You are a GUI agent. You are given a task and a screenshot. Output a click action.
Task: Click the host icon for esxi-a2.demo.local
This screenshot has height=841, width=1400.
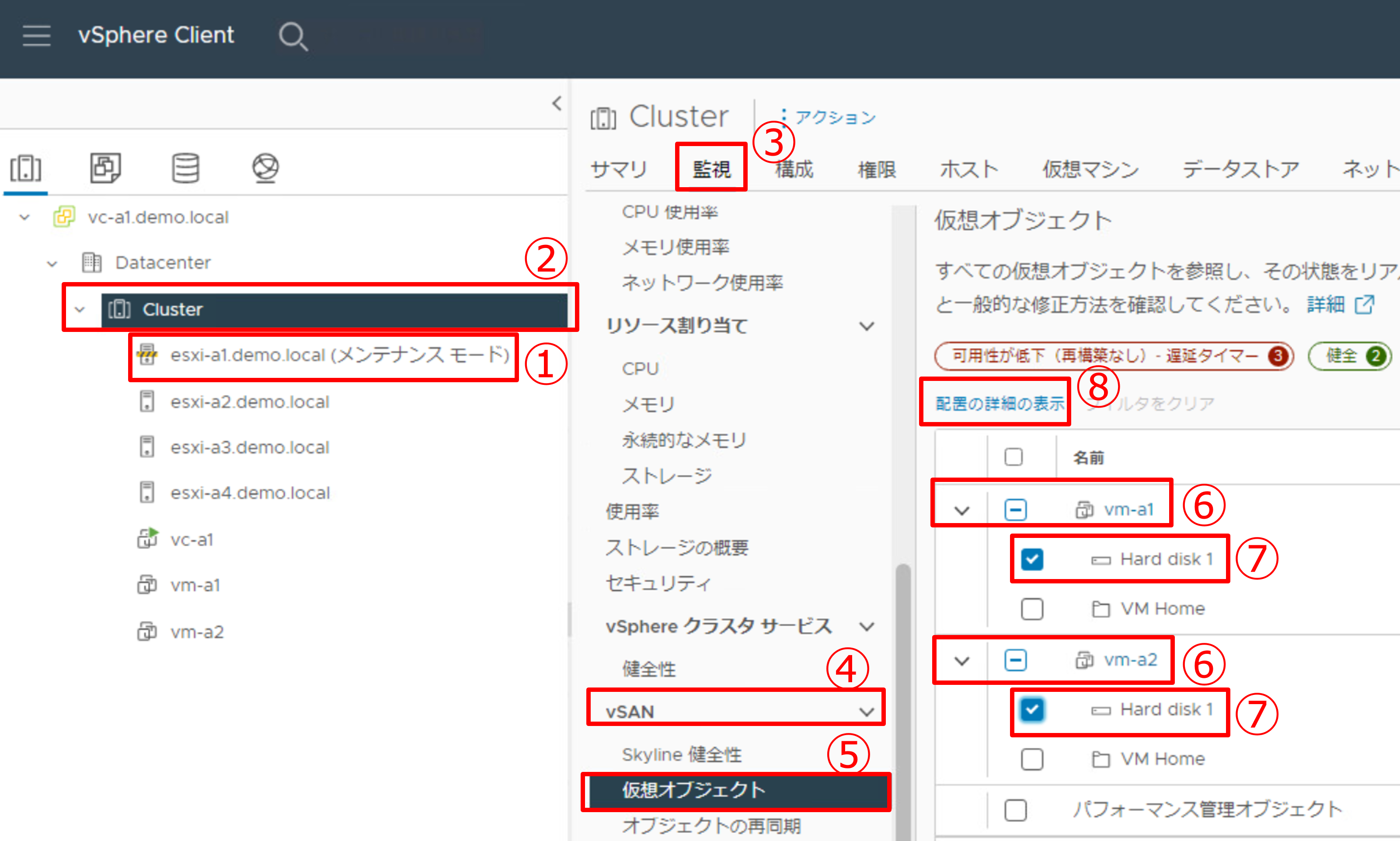(x=147, y=401)
